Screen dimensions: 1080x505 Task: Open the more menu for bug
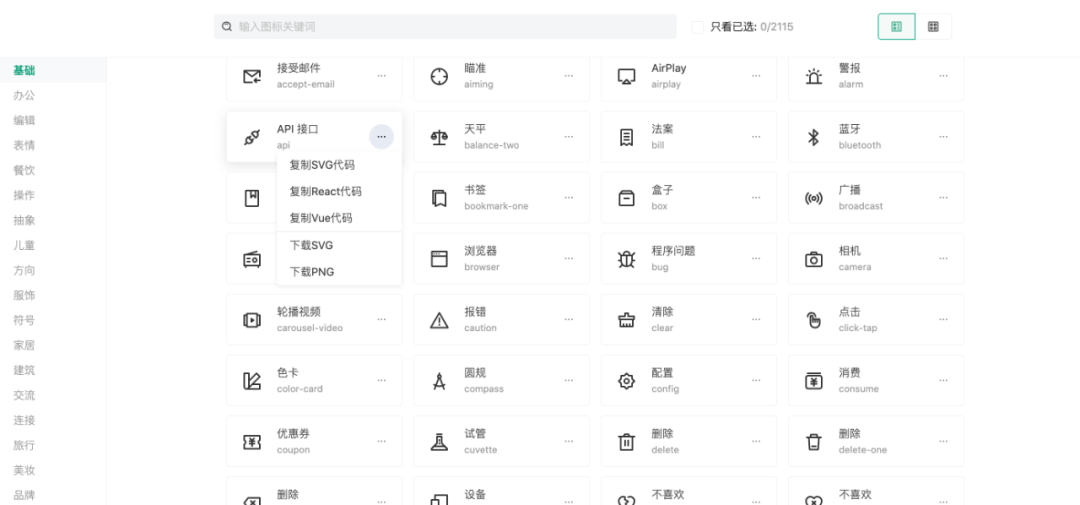tap(756, 258)
